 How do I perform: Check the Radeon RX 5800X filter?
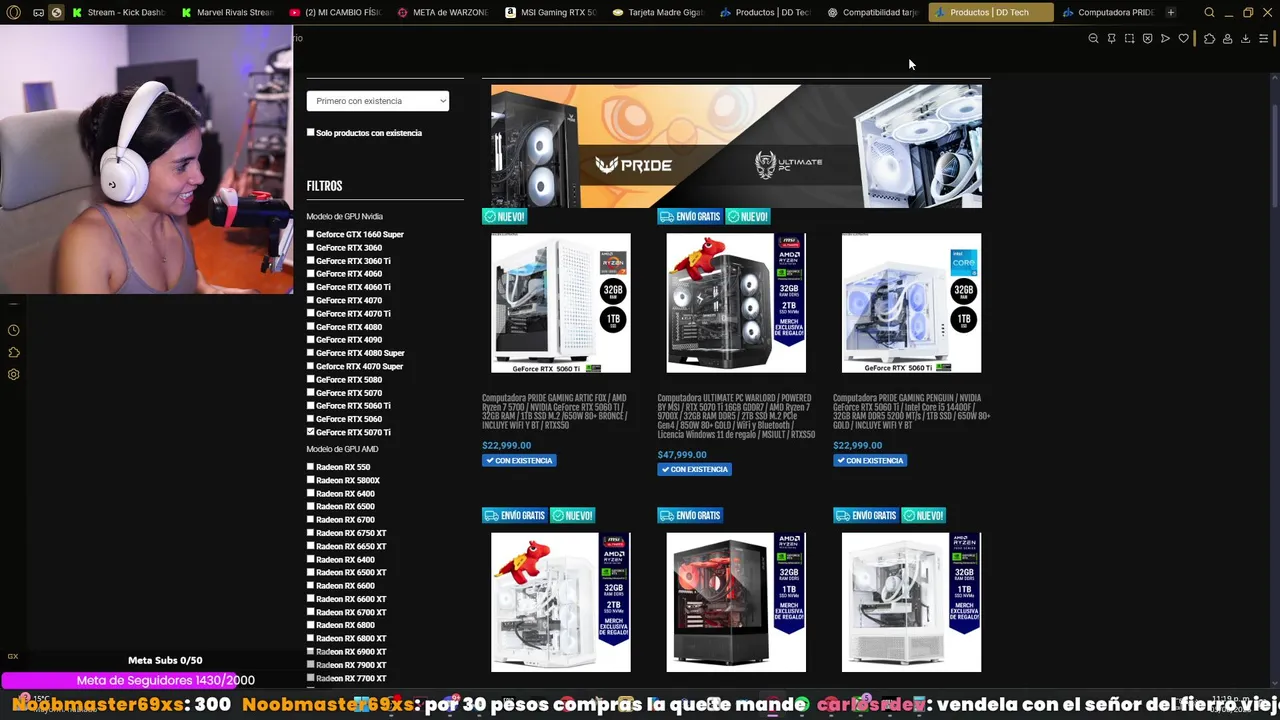click(x=310, y=480)
